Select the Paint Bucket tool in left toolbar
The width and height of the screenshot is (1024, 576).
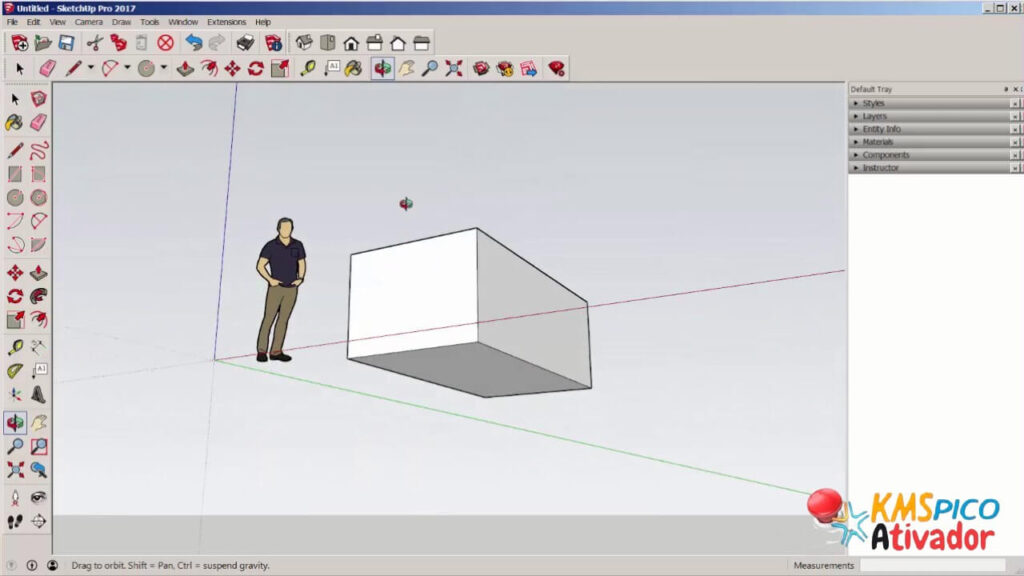pos(14,122)
